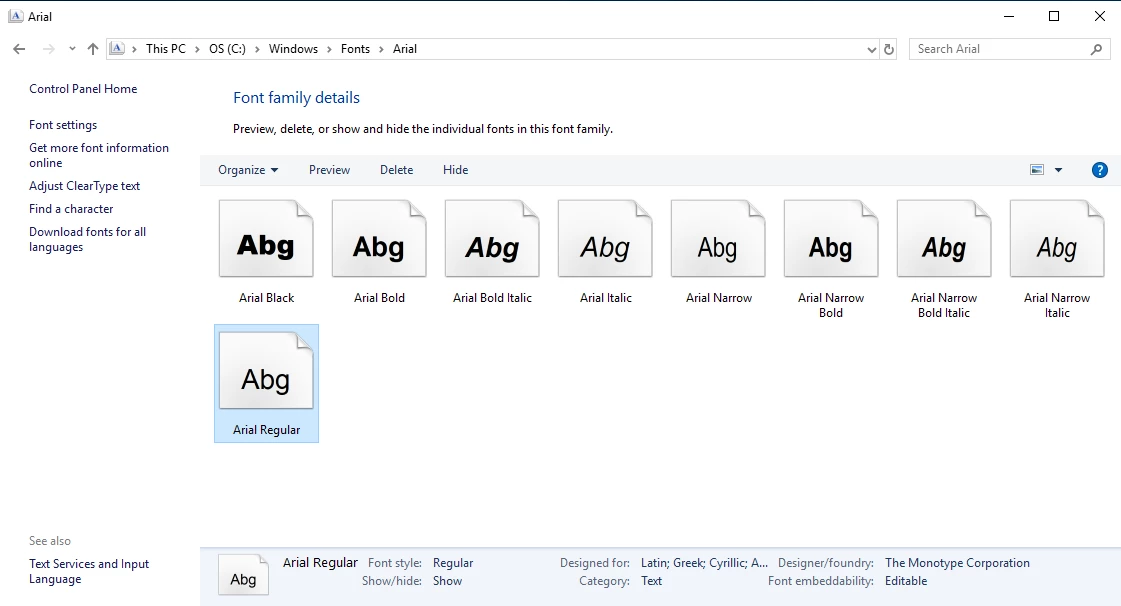Select the Arial Italic font icon
This screenshot has height=606, width=1121.
[605, 239]
